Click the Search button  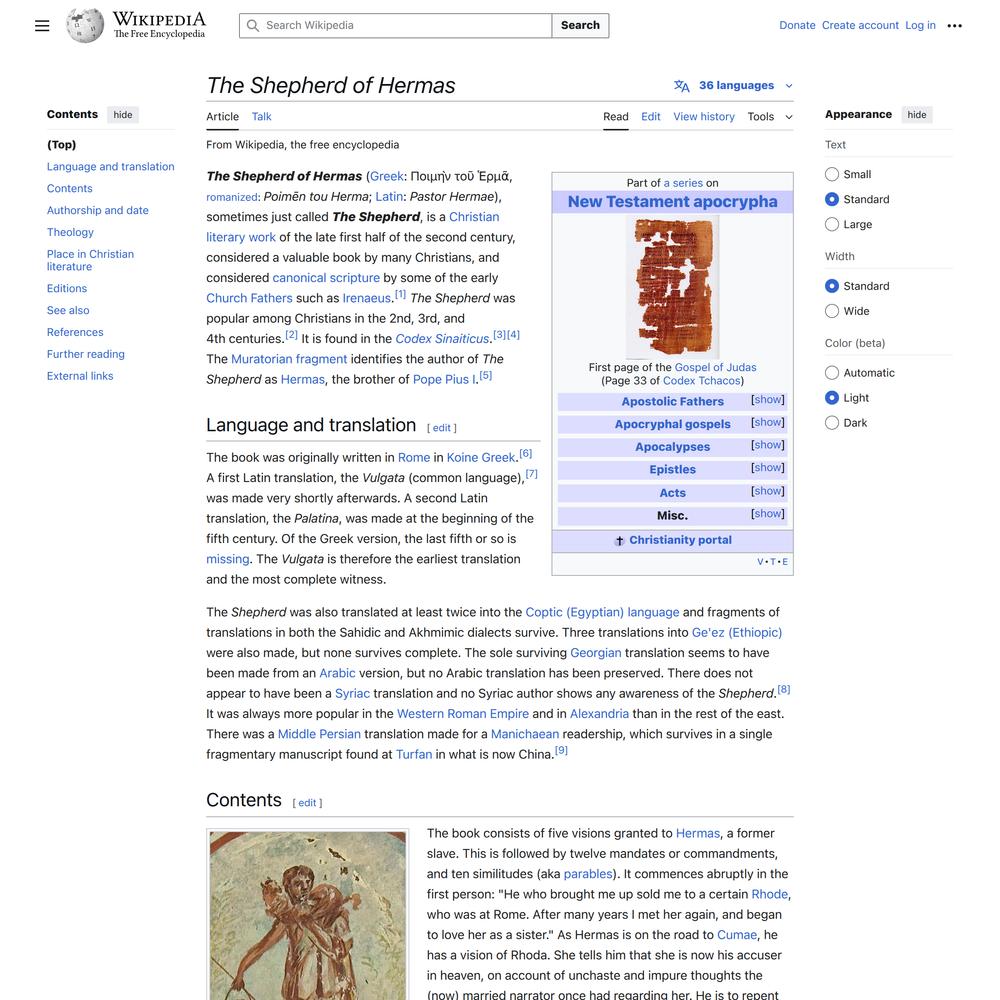(x=580, y=26)
